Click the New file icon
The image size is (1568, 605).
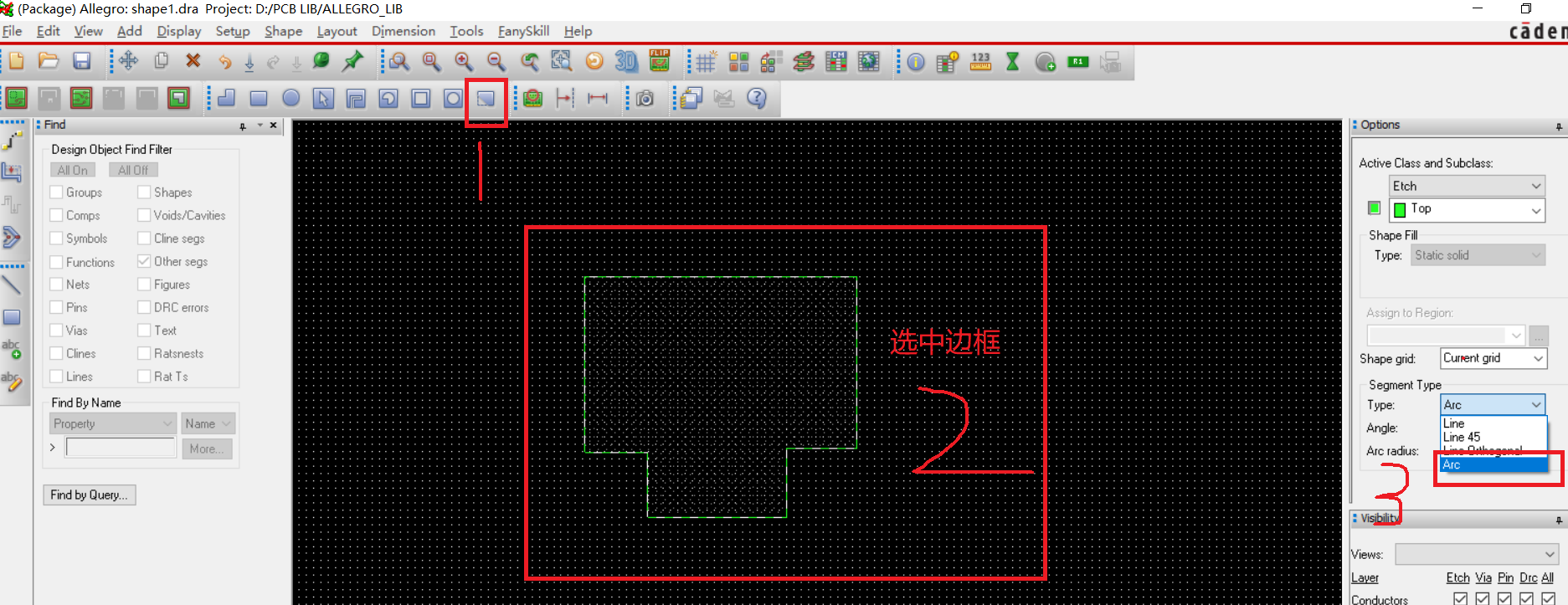(x=17, y=61)
